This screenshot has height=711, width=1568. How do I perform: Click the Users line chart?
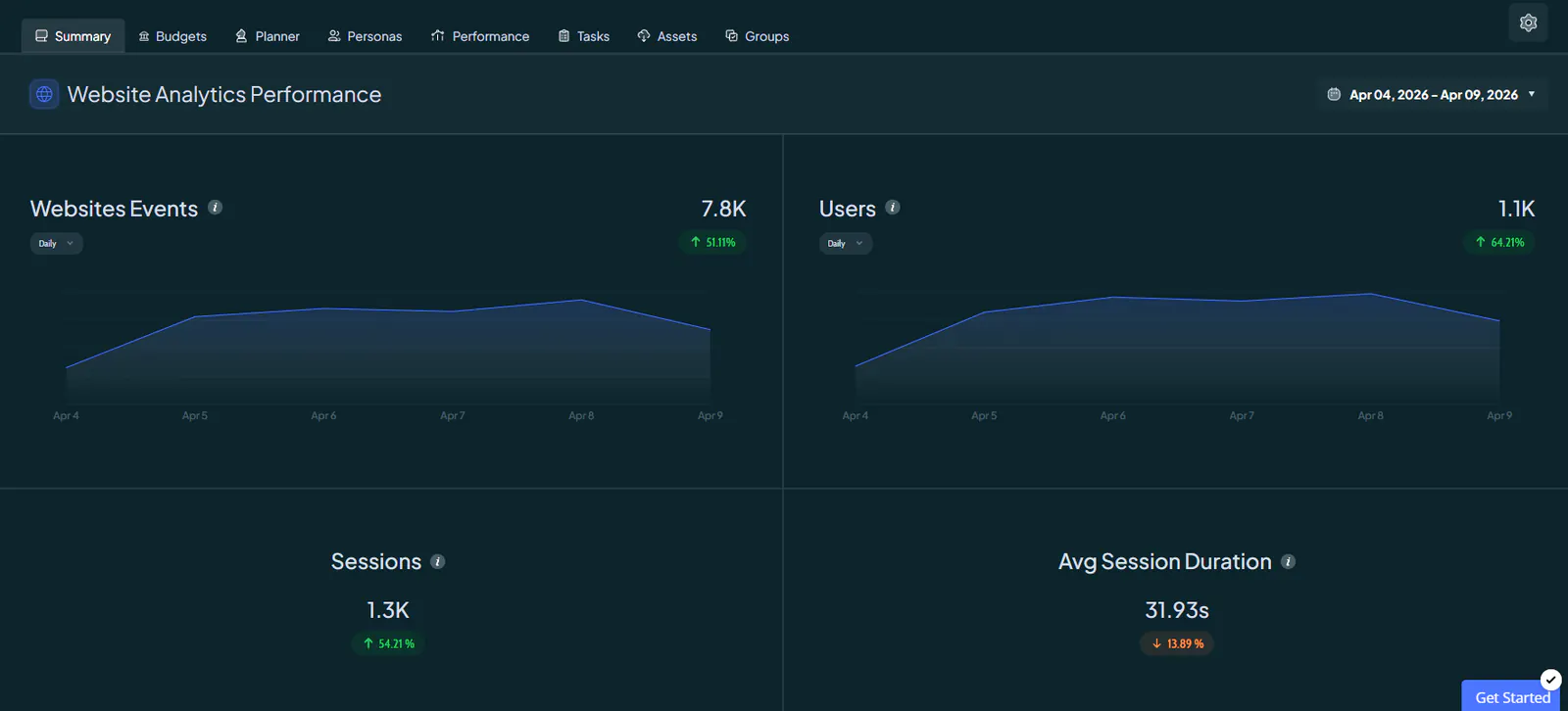point(1177,353)
